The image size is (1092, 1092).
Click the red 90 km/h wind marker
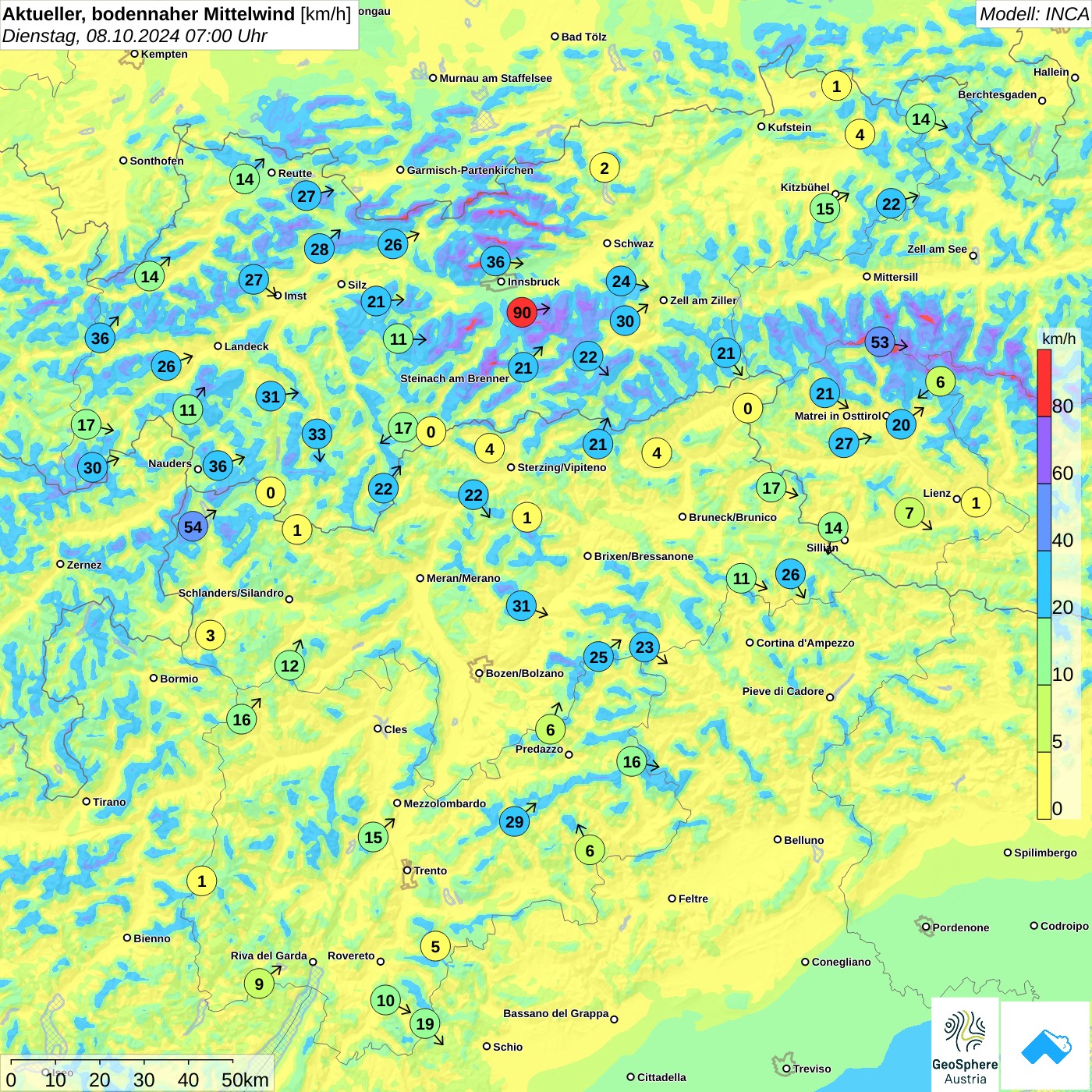(522, 313)
